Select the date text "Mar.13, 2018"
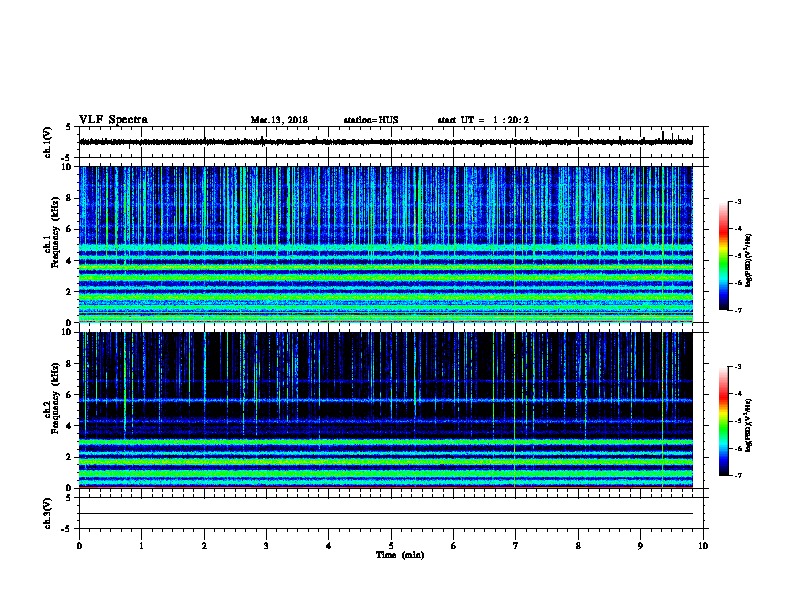 (279, 120)
